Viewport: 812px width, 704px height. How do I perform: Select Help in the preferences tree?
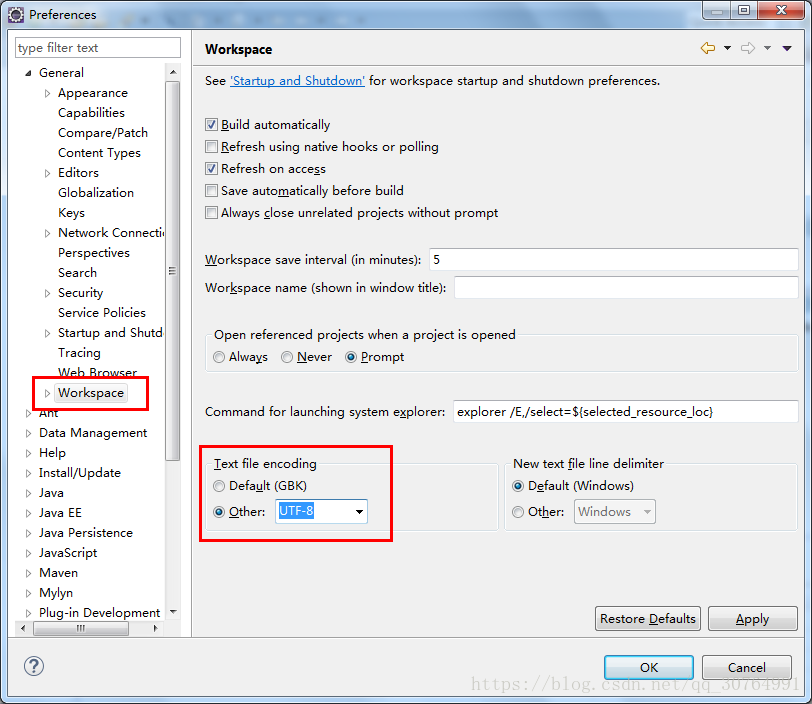coord(52,453)
